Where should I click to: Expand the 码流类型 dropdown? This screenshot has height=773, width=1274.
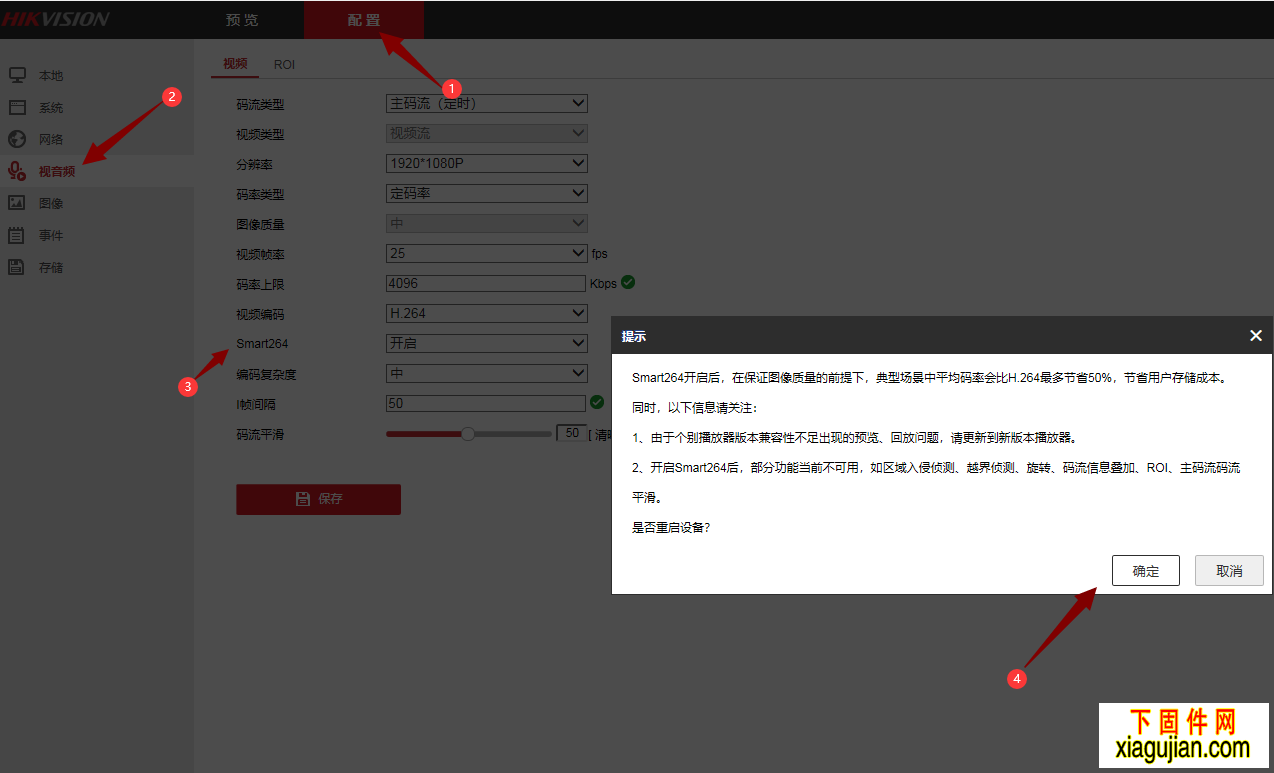pos(487,103)
